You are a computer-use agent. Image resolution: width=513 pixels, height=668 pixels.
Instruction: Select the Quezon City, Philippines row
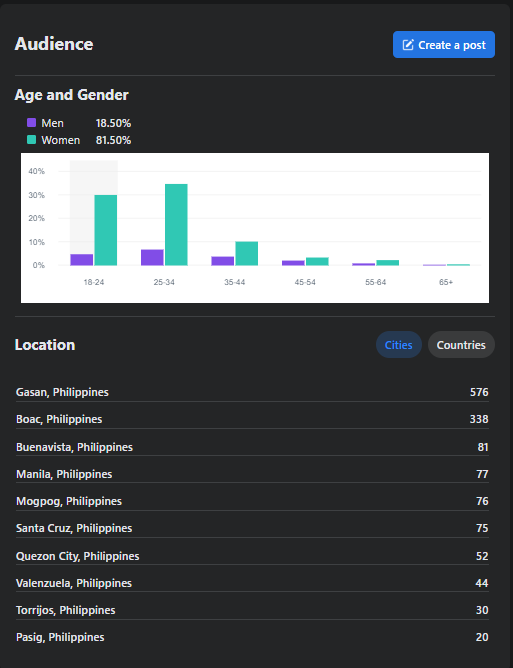(252, 556)
